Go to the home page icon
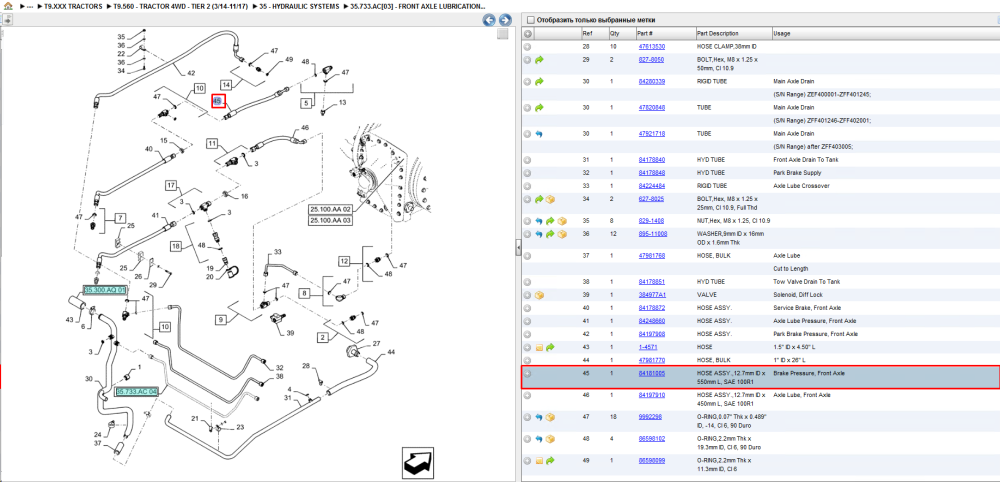 click(8, 6)
